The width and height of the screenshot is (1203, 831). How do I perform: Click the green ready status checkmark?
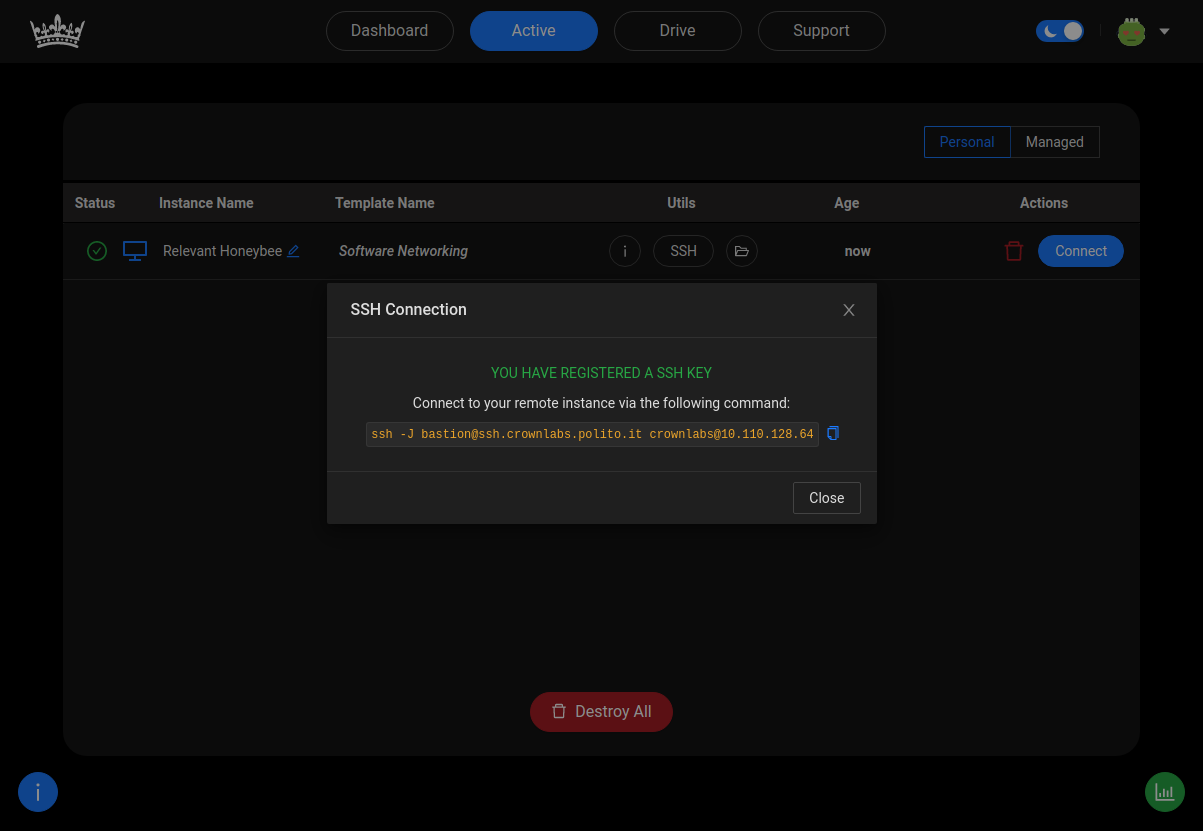click(x=97, y=251)
